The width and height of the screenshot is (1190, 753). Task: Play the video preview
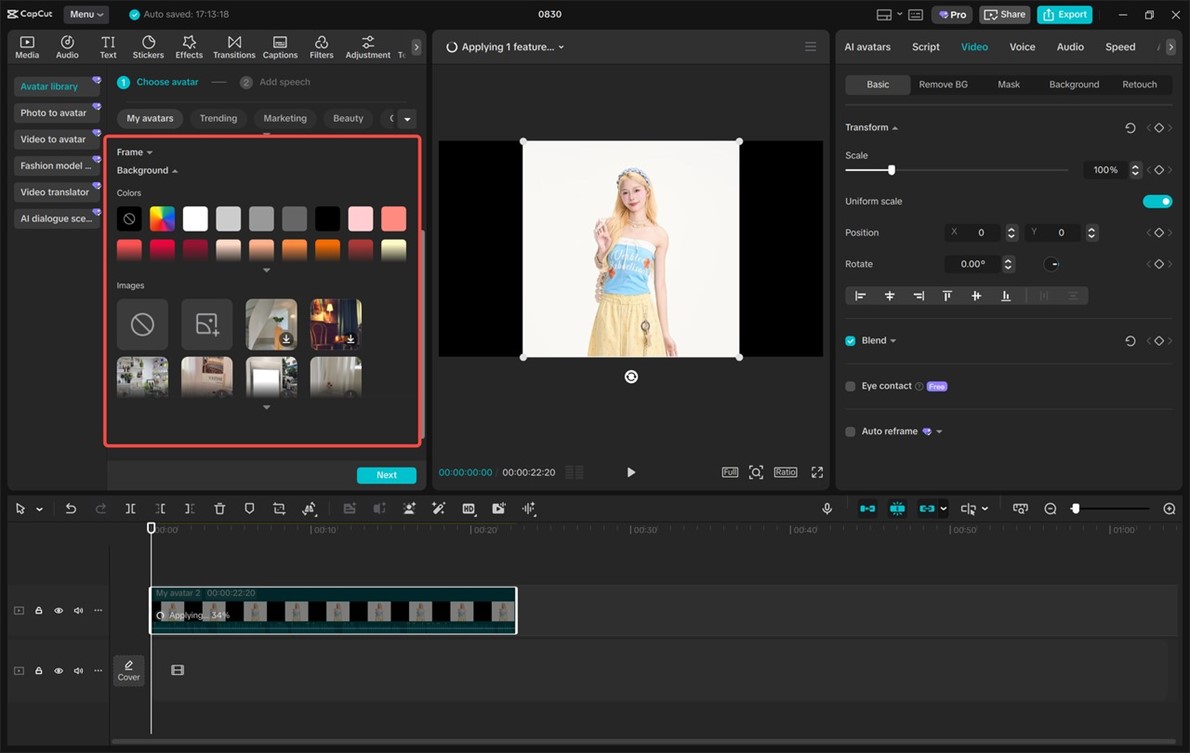point(631,472)
